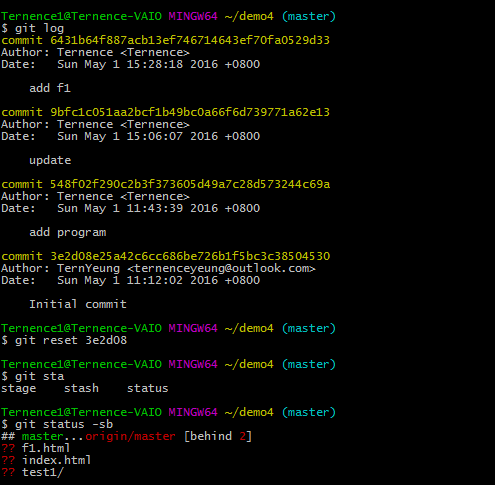This screenshot has width=495, height=485.
Task: Click the 'stage' completion suggestion
Action: click(x=19, y=388)
